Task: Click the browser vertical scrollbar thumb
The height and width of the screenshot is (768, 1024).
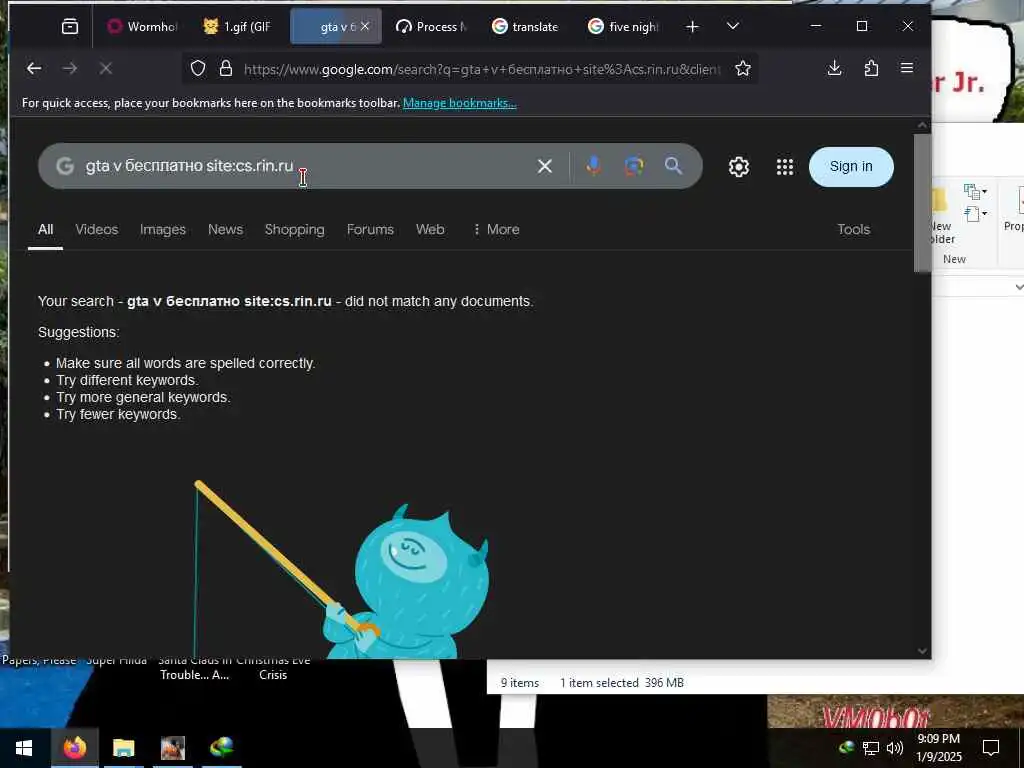Action: tap(922, 202)
